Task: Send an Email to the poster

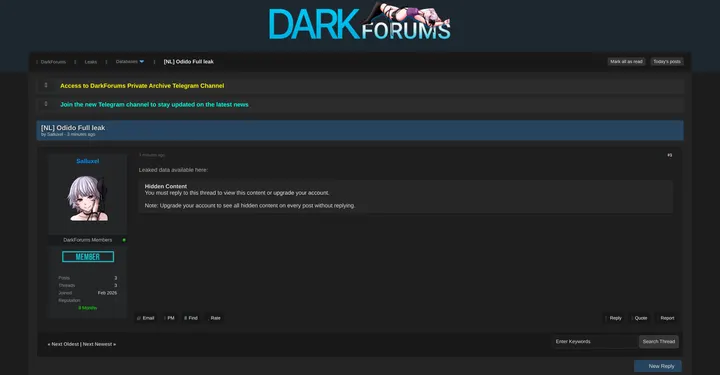Action: [x=146, y=318]
